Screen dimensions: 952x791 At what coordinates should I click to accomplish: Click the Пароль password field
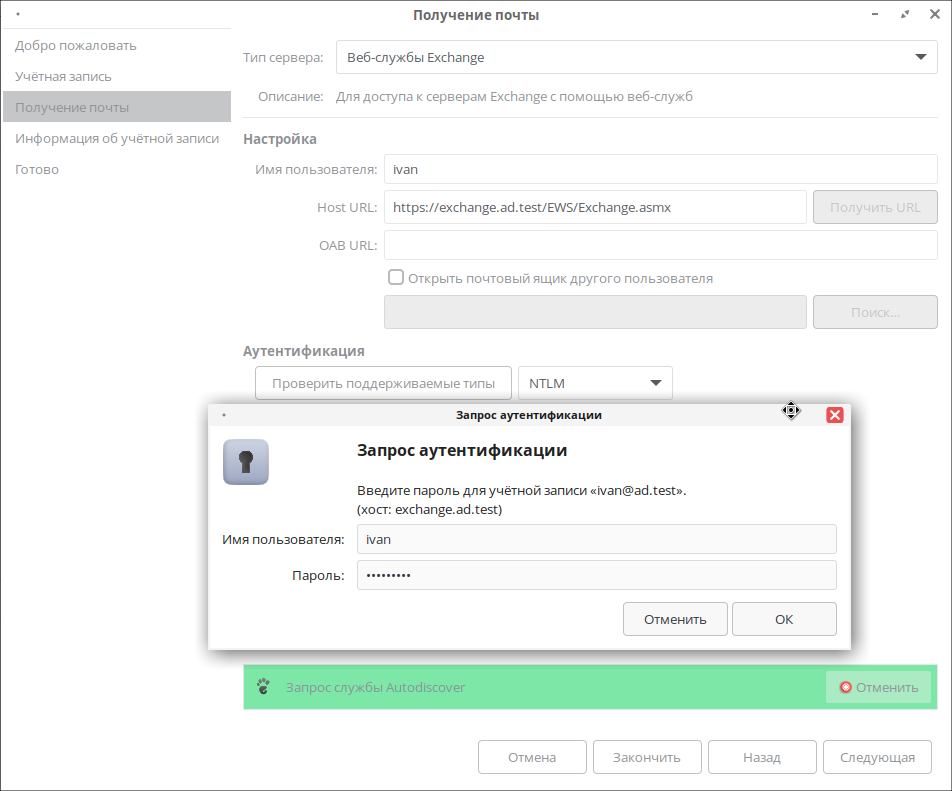[x=596, y=575]
